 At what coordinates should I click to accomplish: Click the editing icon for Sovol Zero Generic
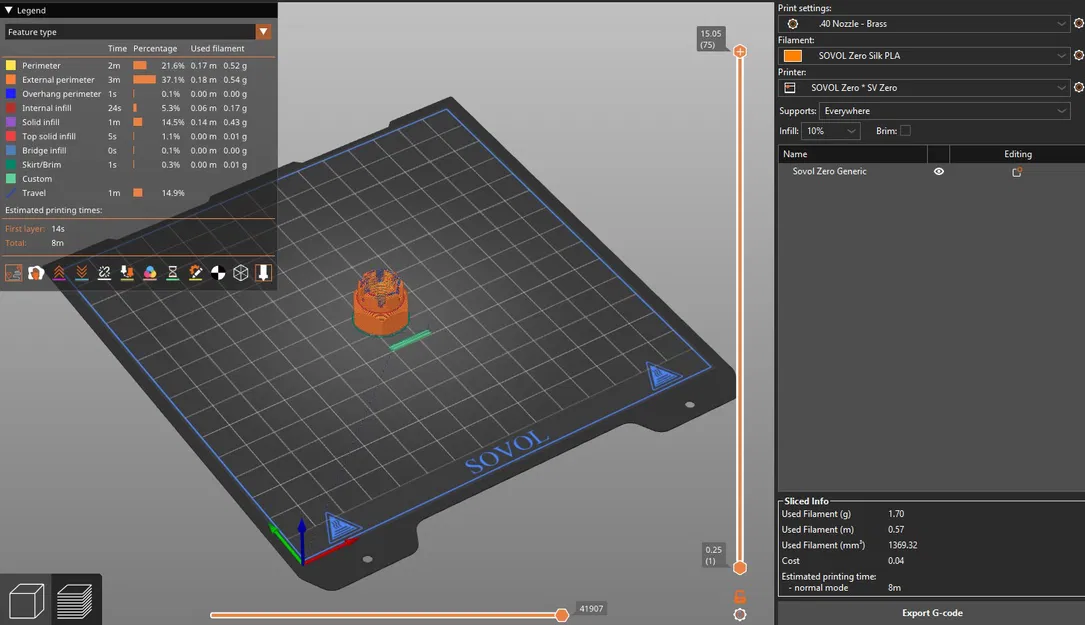(x=1017, y=172)
